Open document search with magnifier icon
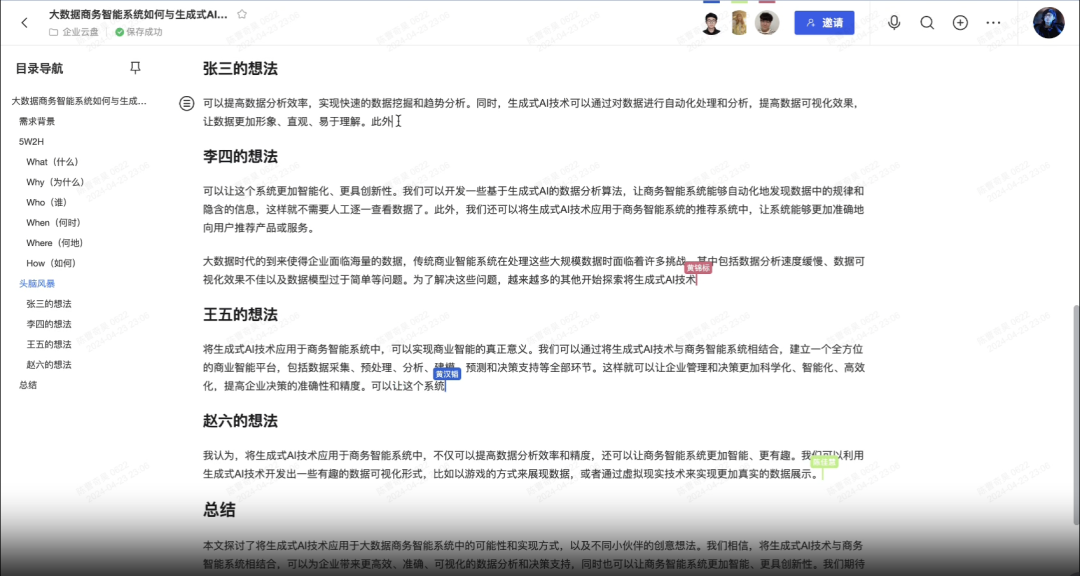Viewport: 1080px width, 576px height. coord(927,23)
